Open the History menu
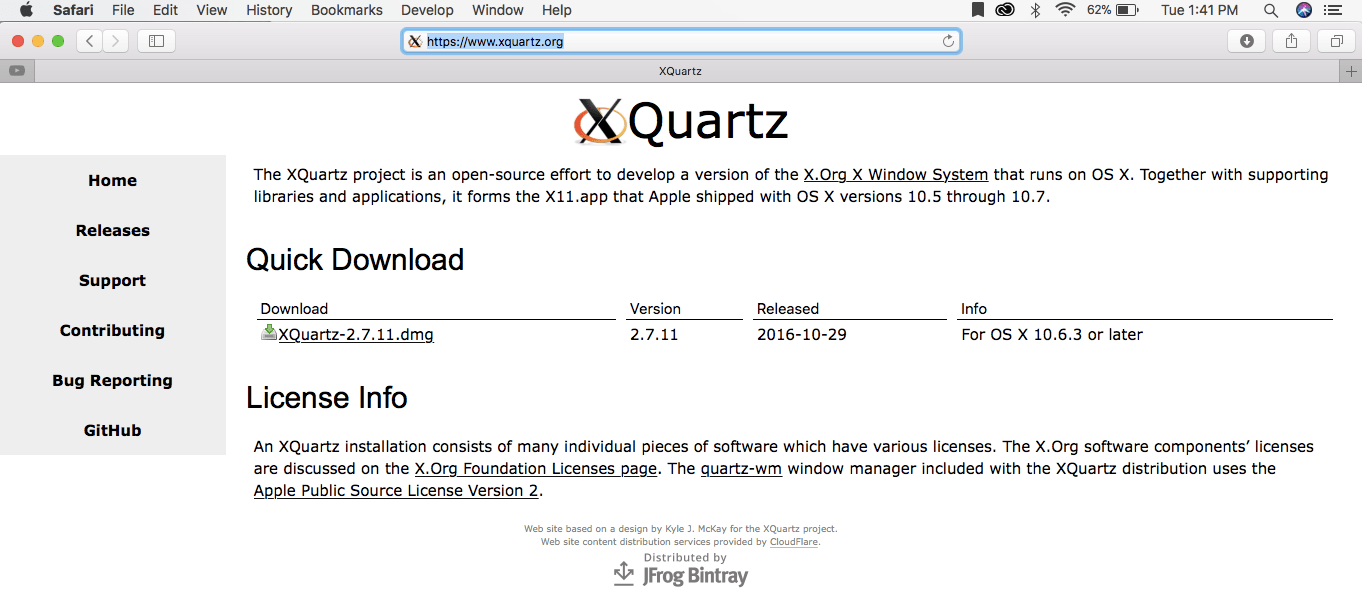This screenshot has height=606, width=1362. click(269, 10)
